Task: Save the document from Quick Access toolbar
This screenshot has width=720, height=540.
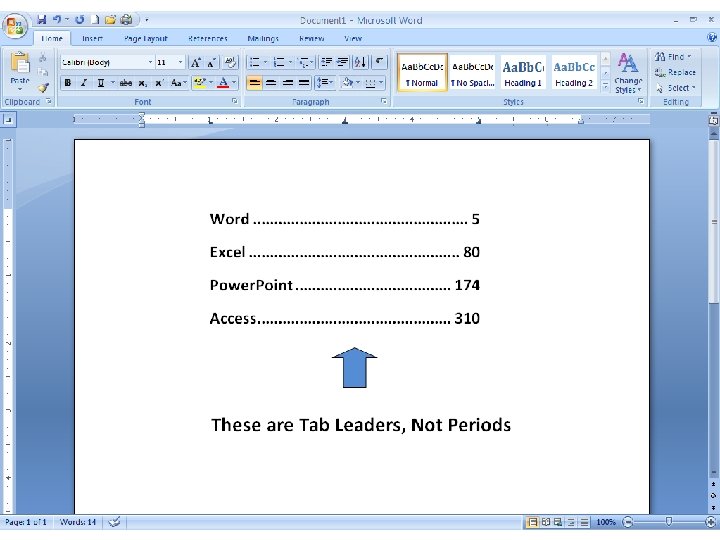Action: coord(42,20)
